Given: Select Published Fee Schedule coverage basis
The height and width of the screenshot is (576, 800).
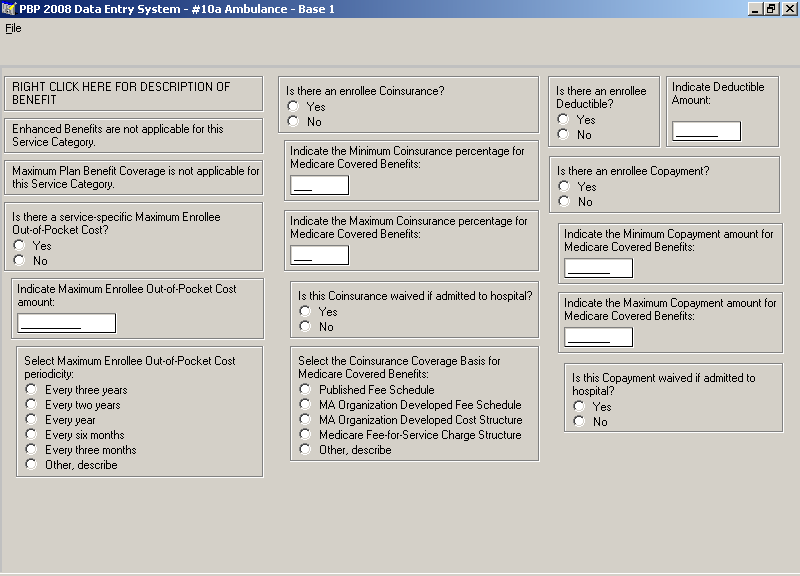Looking at the screenshot, I should tap(305, 389).
